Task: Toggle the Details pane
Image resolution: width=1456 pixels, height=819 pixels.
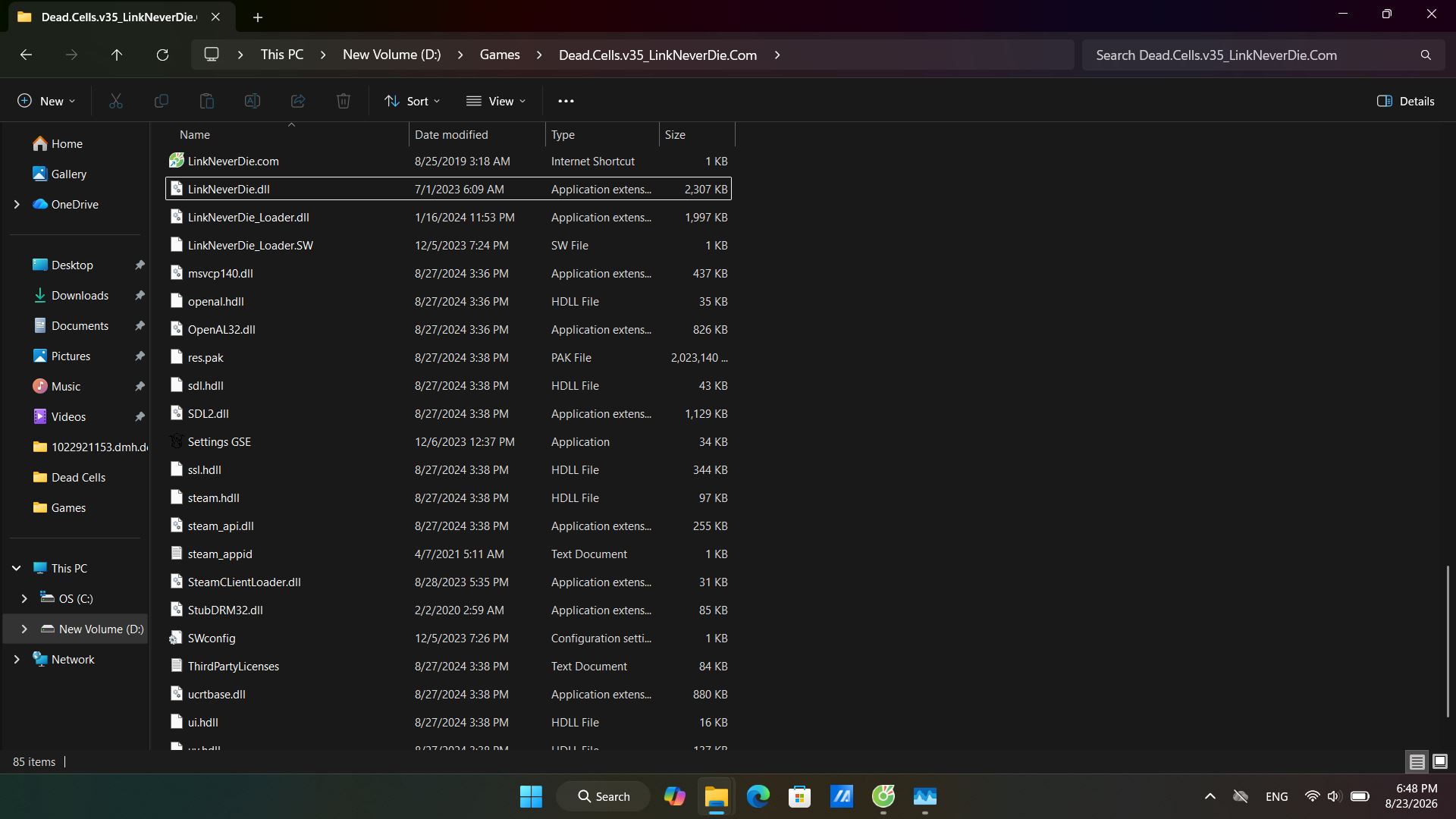Action: [x=1405, y=101]
